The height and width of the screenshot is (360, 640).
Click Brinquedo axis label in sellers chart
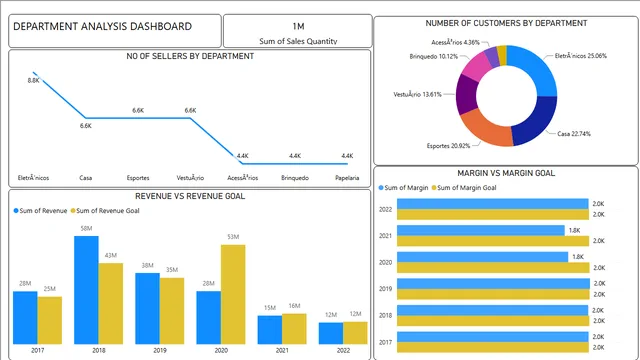click(295, 178)
